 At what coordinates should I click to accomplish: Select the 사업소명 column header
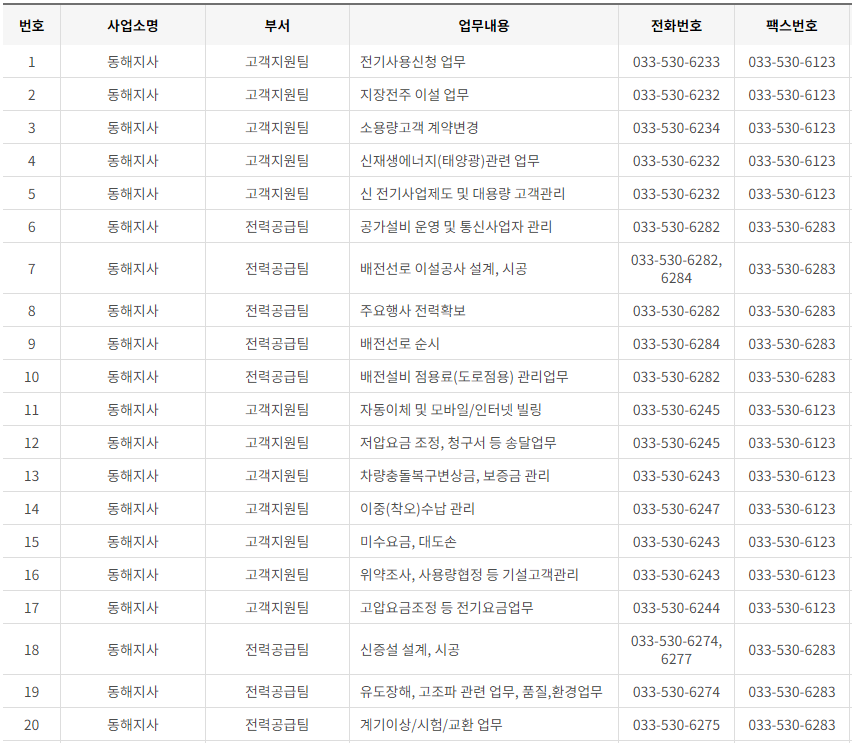pos(131,26)
